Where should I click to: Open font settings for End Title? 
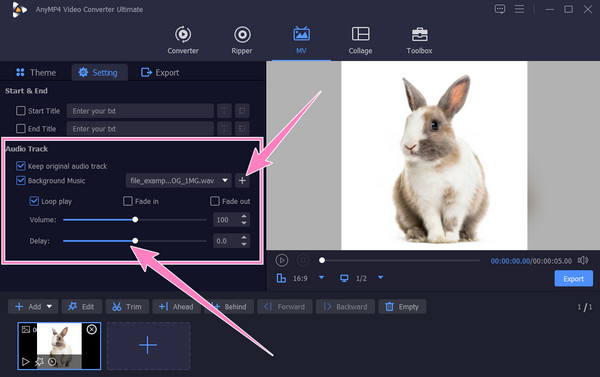[224, 129]
